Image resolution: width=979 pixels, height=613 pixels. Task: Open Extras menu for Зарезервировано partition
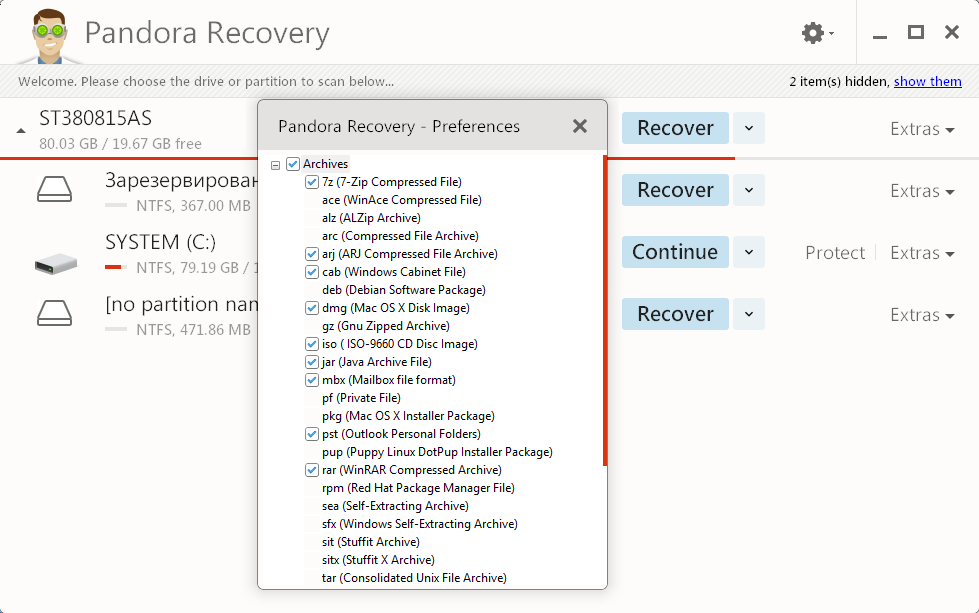pos(922,191)
